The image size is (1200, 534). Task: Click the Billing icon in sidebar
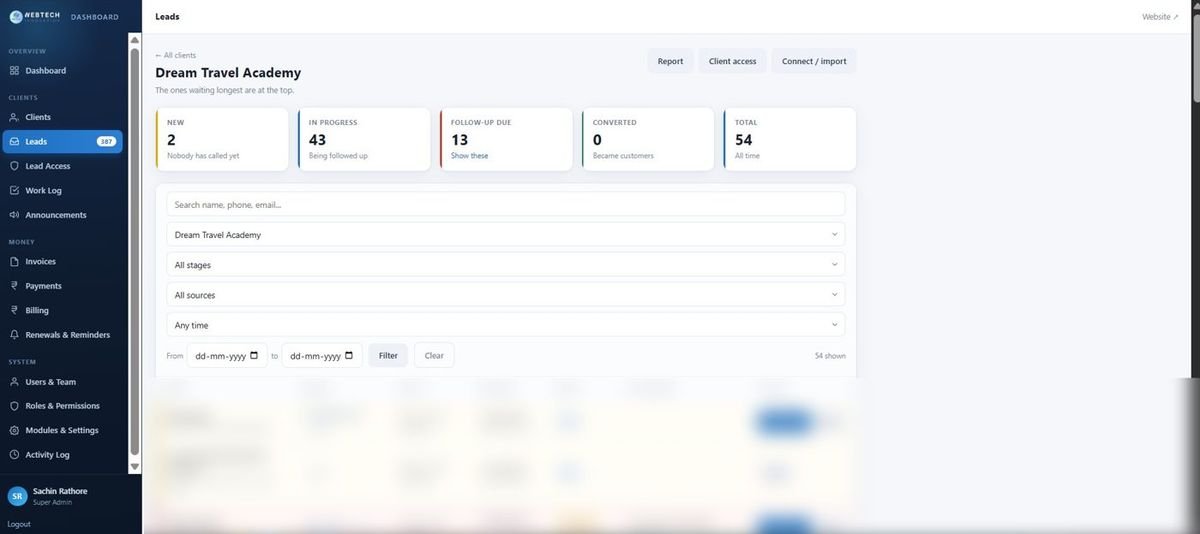pos(14,310)
